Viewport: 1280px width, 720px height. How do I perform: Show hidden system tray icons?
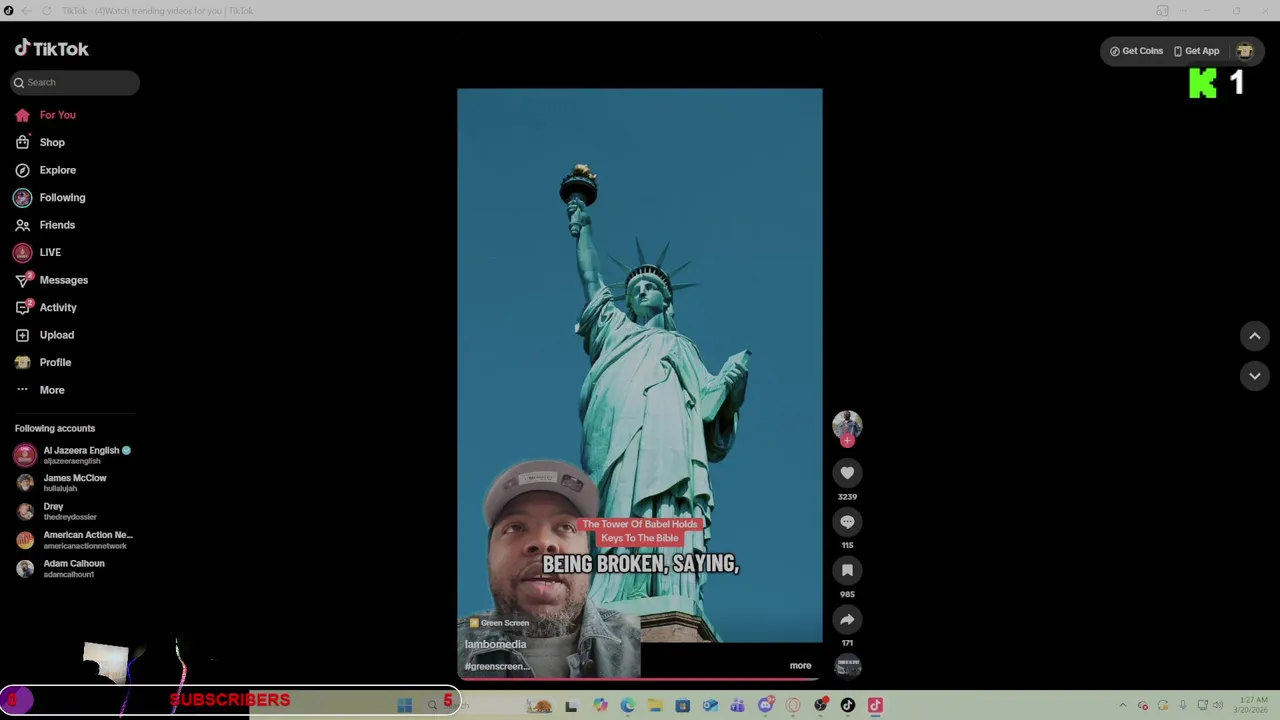(1122, 705)
